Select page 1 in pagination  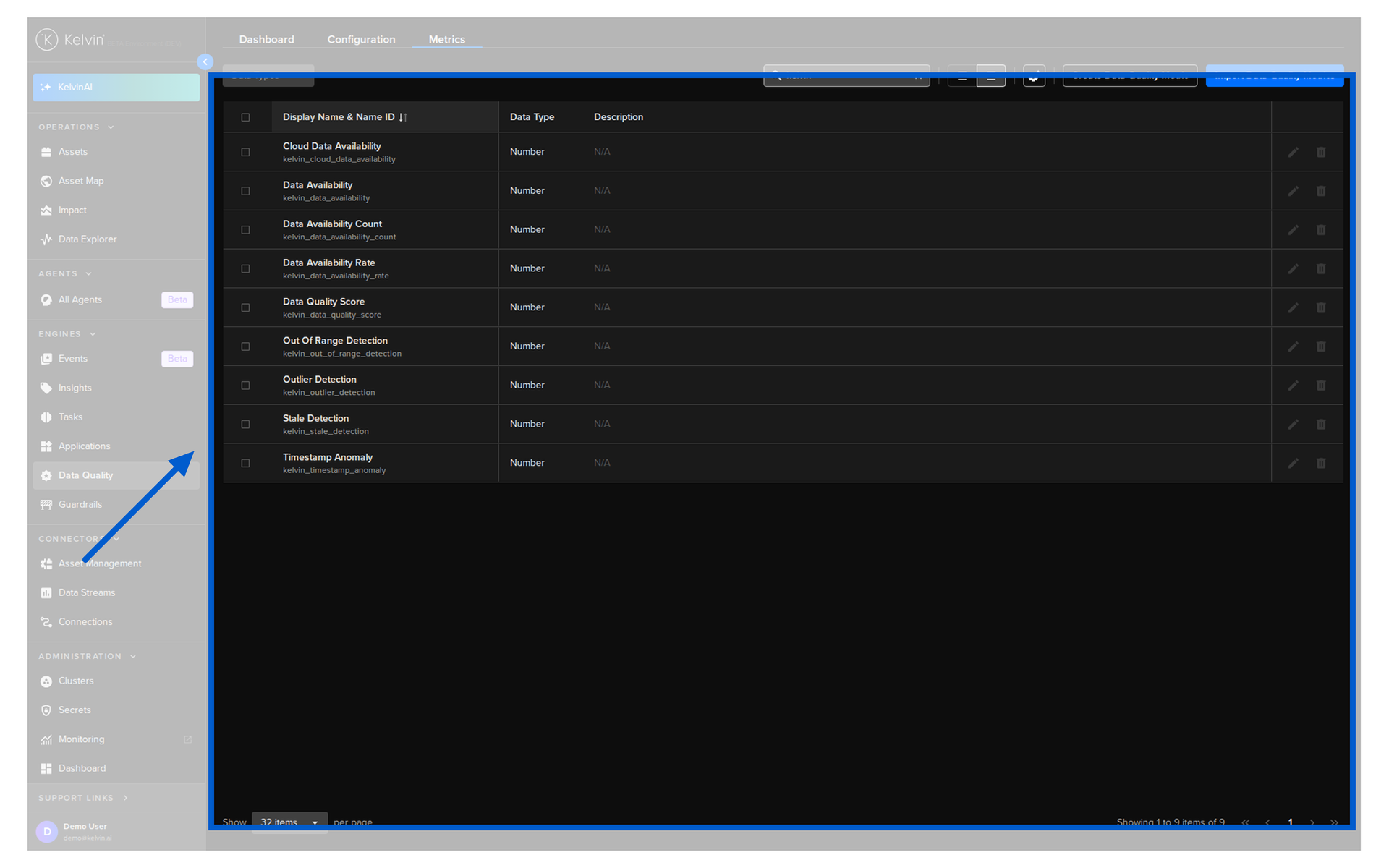(1290, 822)
